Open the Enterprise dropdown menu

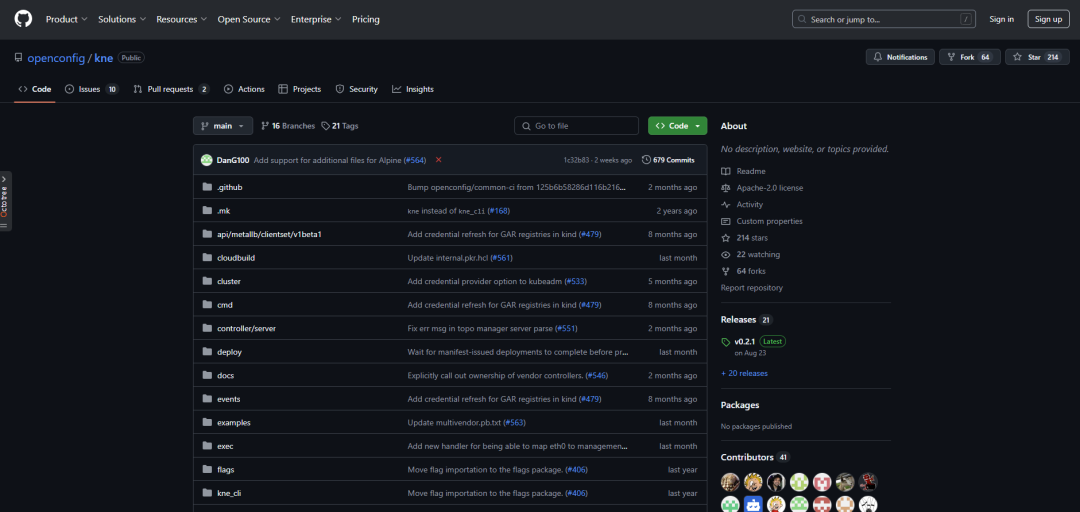tap(316, 19)
